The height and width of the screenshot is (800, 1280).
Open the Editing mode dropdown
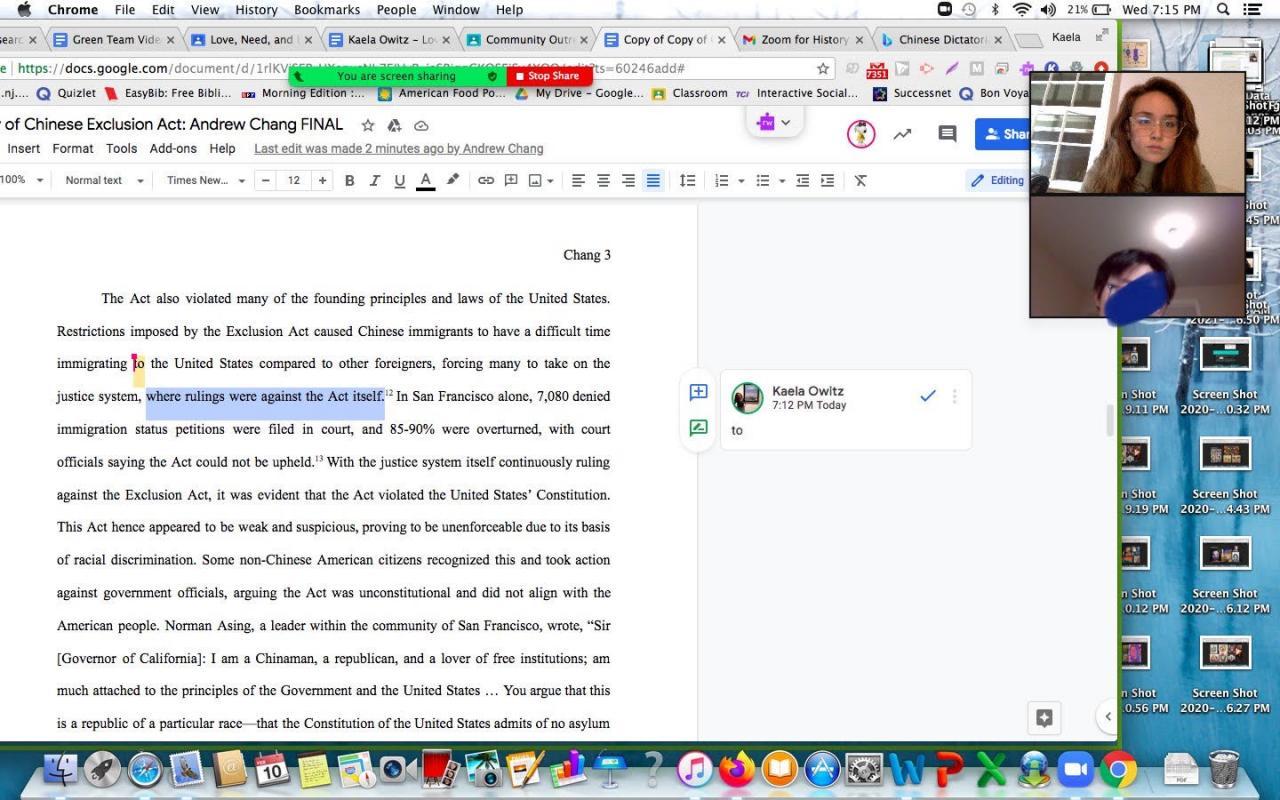(x=998, y=180)
